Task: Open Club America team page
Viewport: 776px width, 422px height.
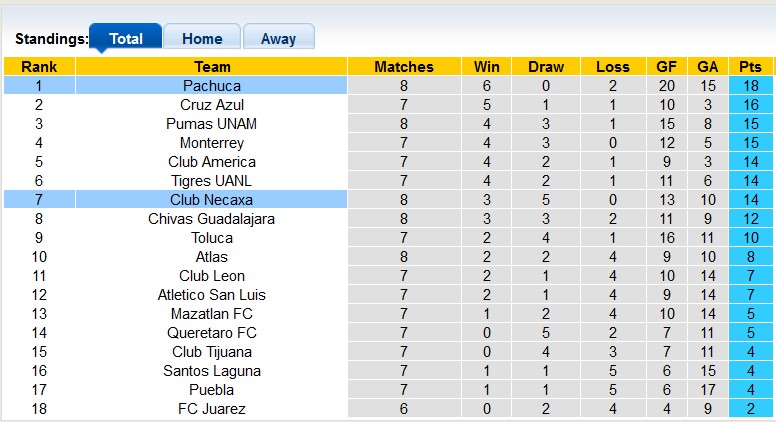Action: pyautogui.click(x=212, y=162)
